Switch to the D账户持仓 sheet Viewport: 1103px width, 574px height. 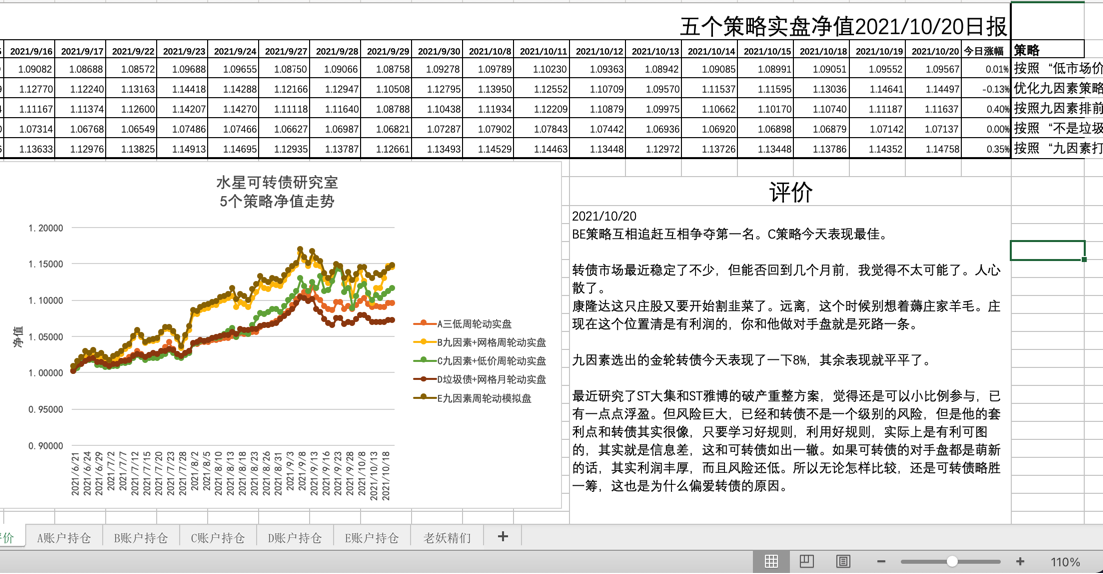click(295, 538)
